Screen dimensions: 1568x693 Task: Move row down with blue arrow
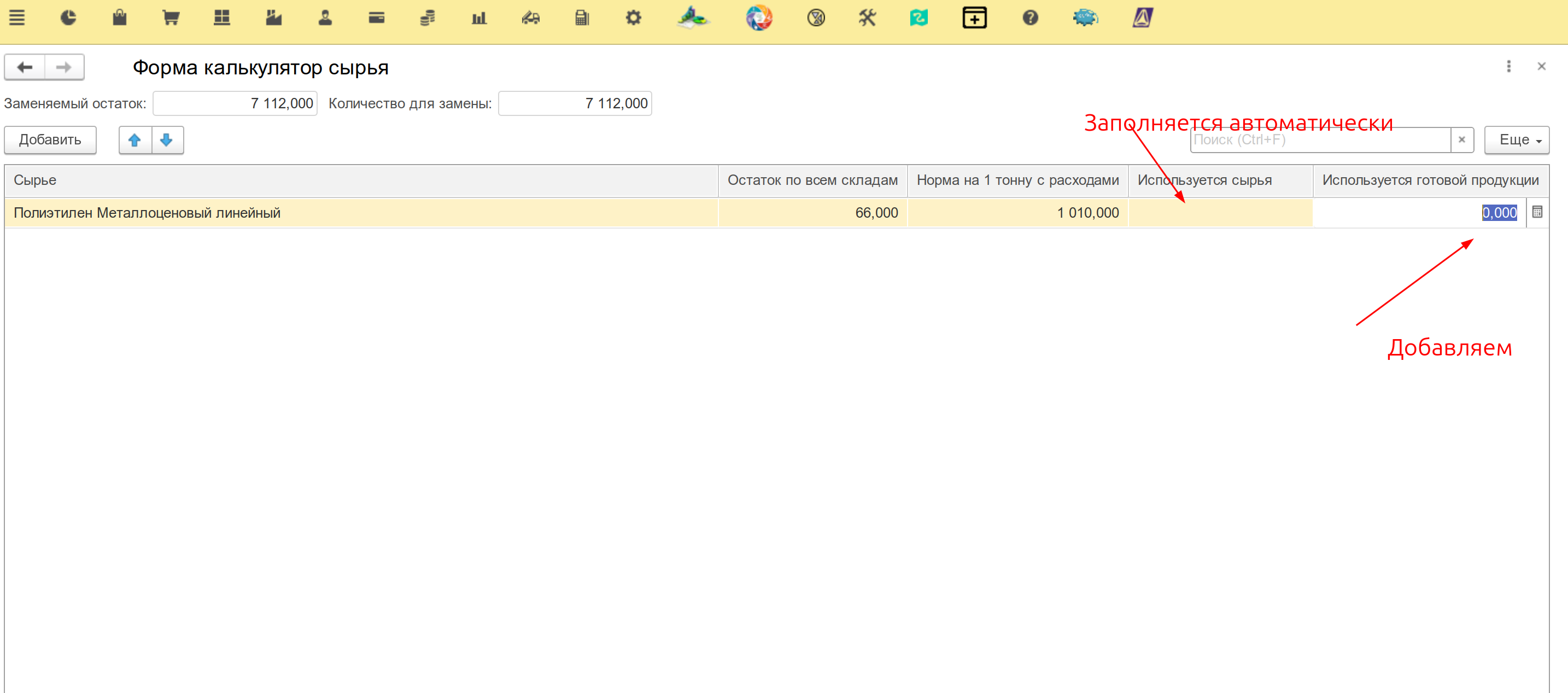point(167,140)
